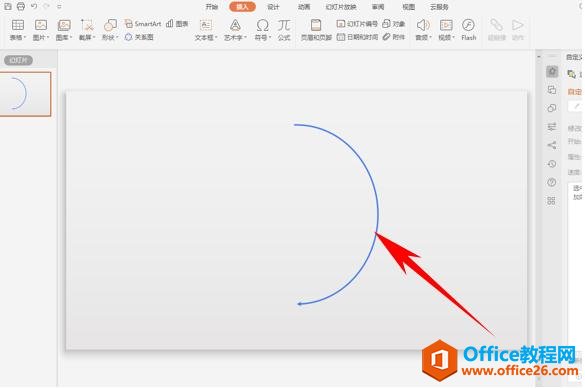Click the 幻灯片 (Slides) panel tab pill
The image size is (585, 388).
(18, 60)
